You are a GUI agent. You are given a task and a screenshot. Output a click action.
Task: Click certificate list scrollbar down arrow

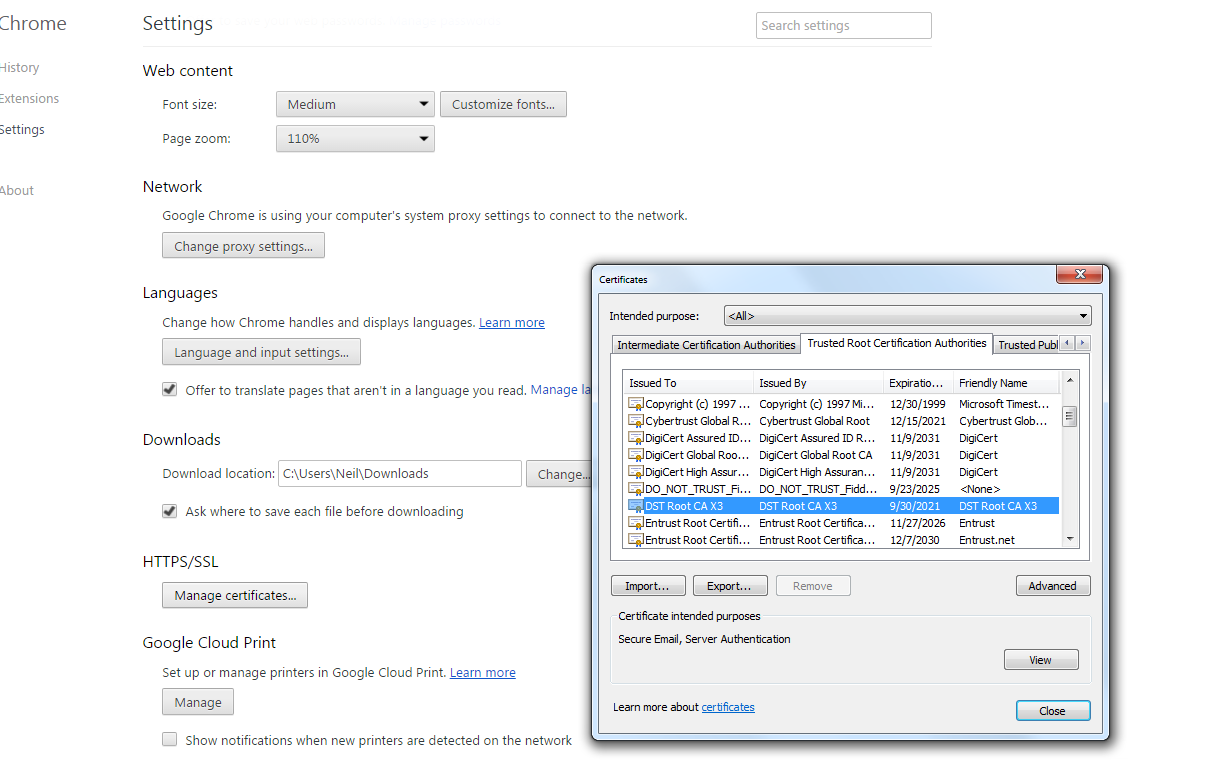1070,539
